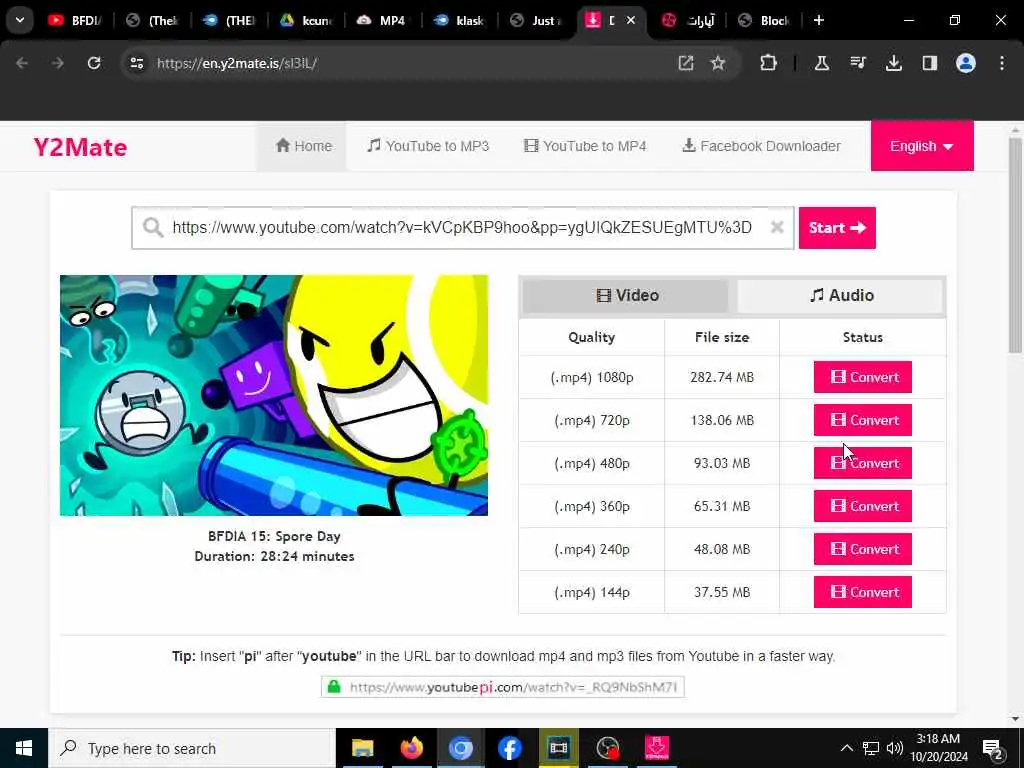This screenshot has height=768, width=1024.
Task: Go back with the browser back arrow
Action: (22, 63)
